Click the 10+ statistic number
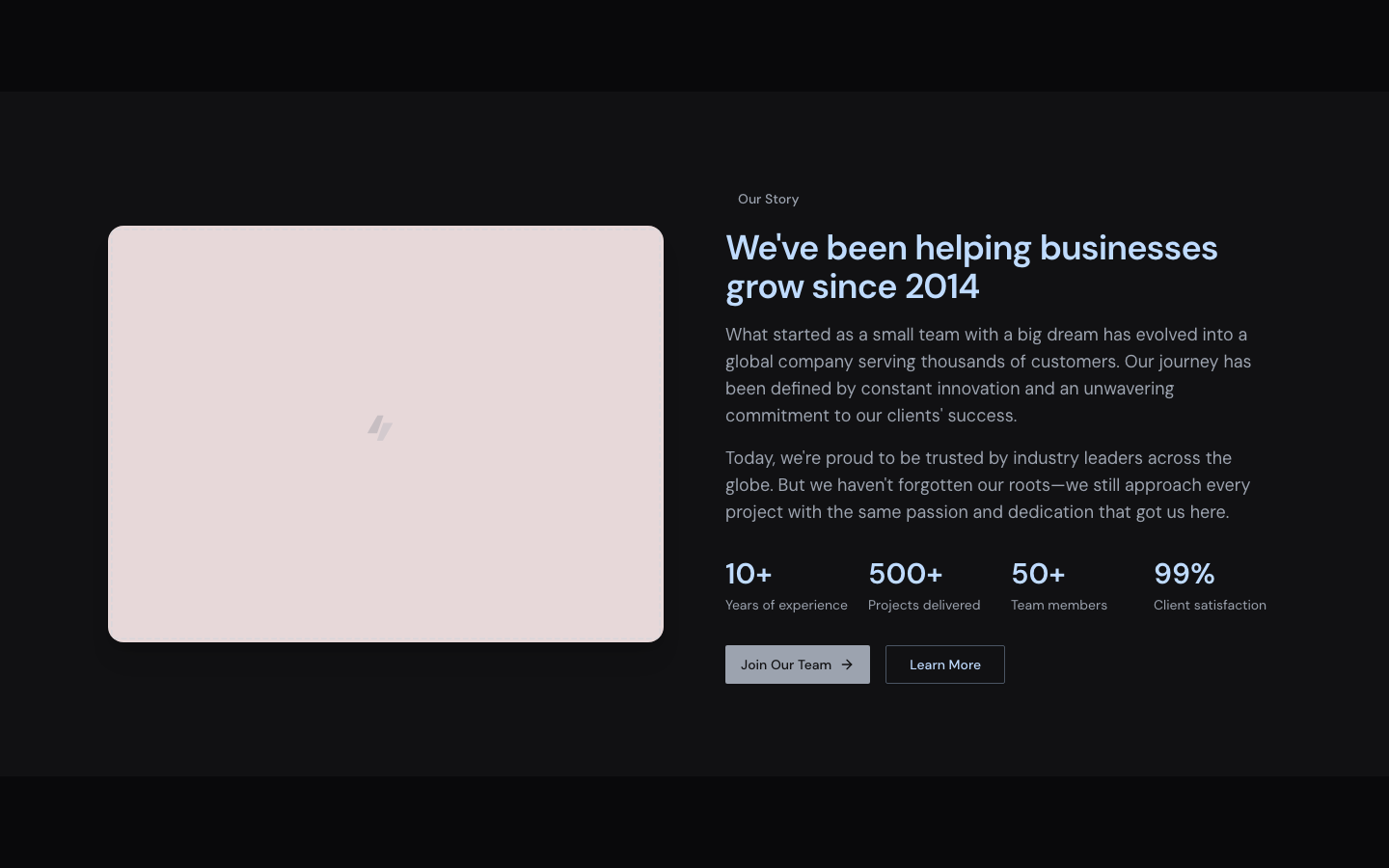Screen dimensions: 1389x868 coord(749,574)
